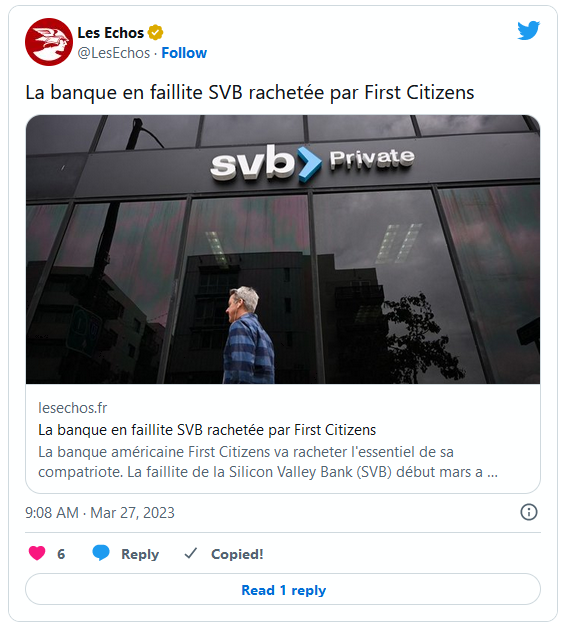Click the main tweet text about SVB
The height and width of the screenshot is (627, 566).
[250, 93]
